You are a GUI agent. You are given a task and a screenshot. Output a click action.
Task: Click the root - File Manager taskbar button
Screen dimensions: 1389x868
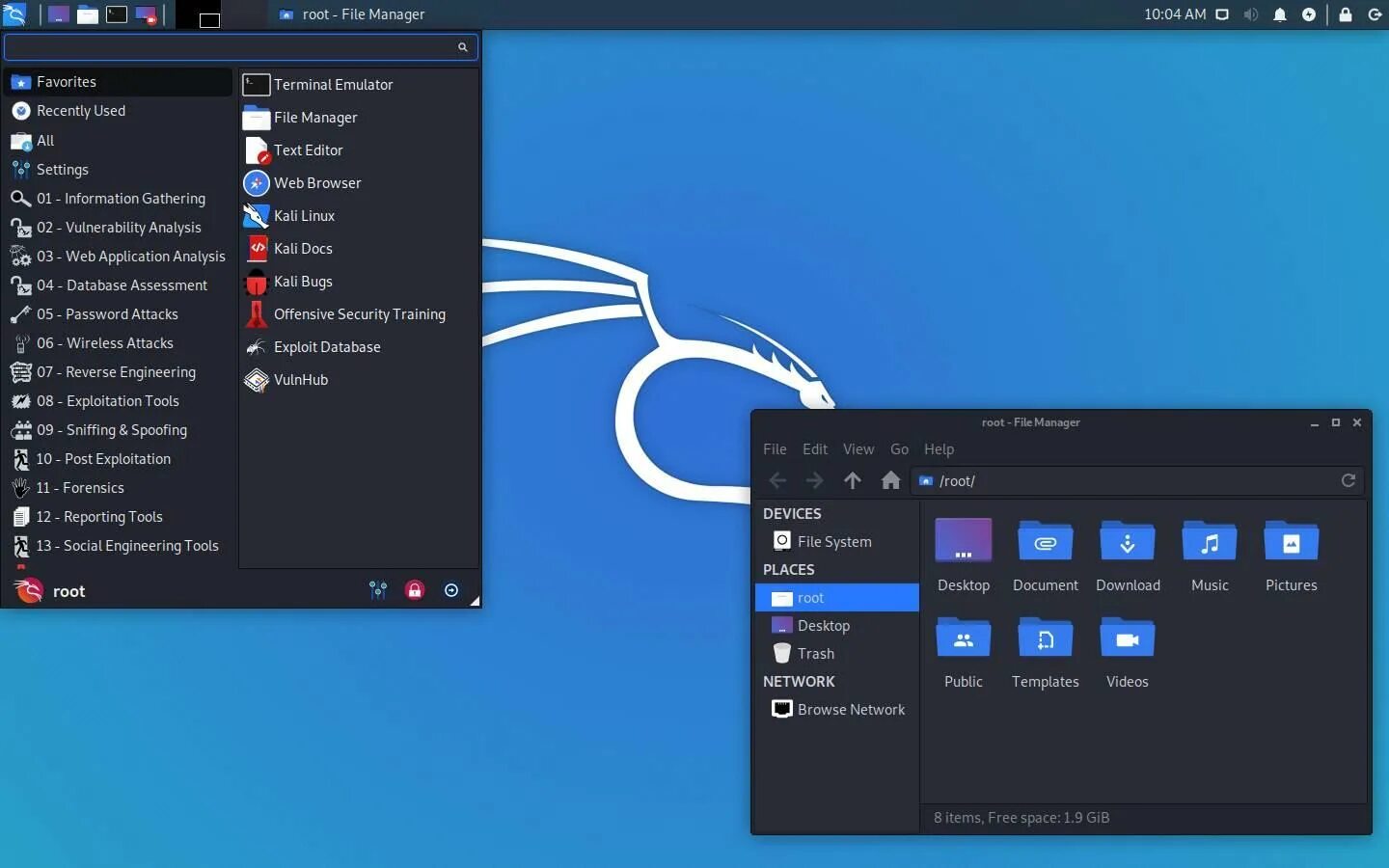(x=351, y=14)
